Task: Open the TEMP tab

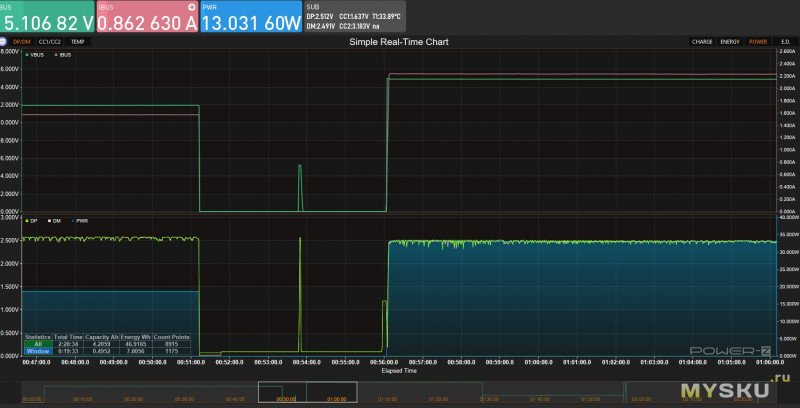Action: (x=78, y=42)
